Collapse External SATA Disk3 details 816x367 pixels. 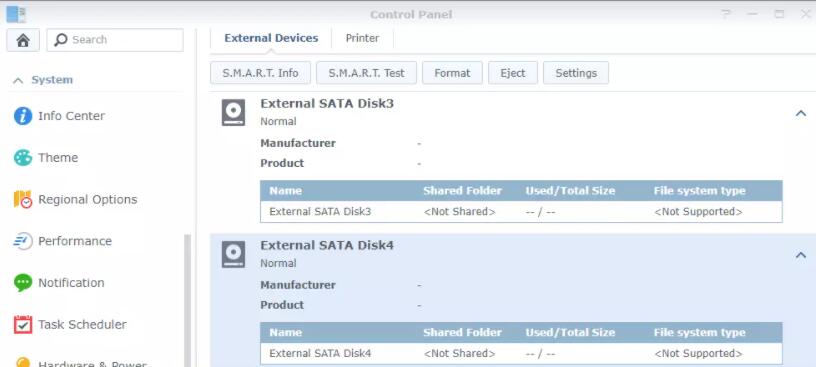coord(801,113)
